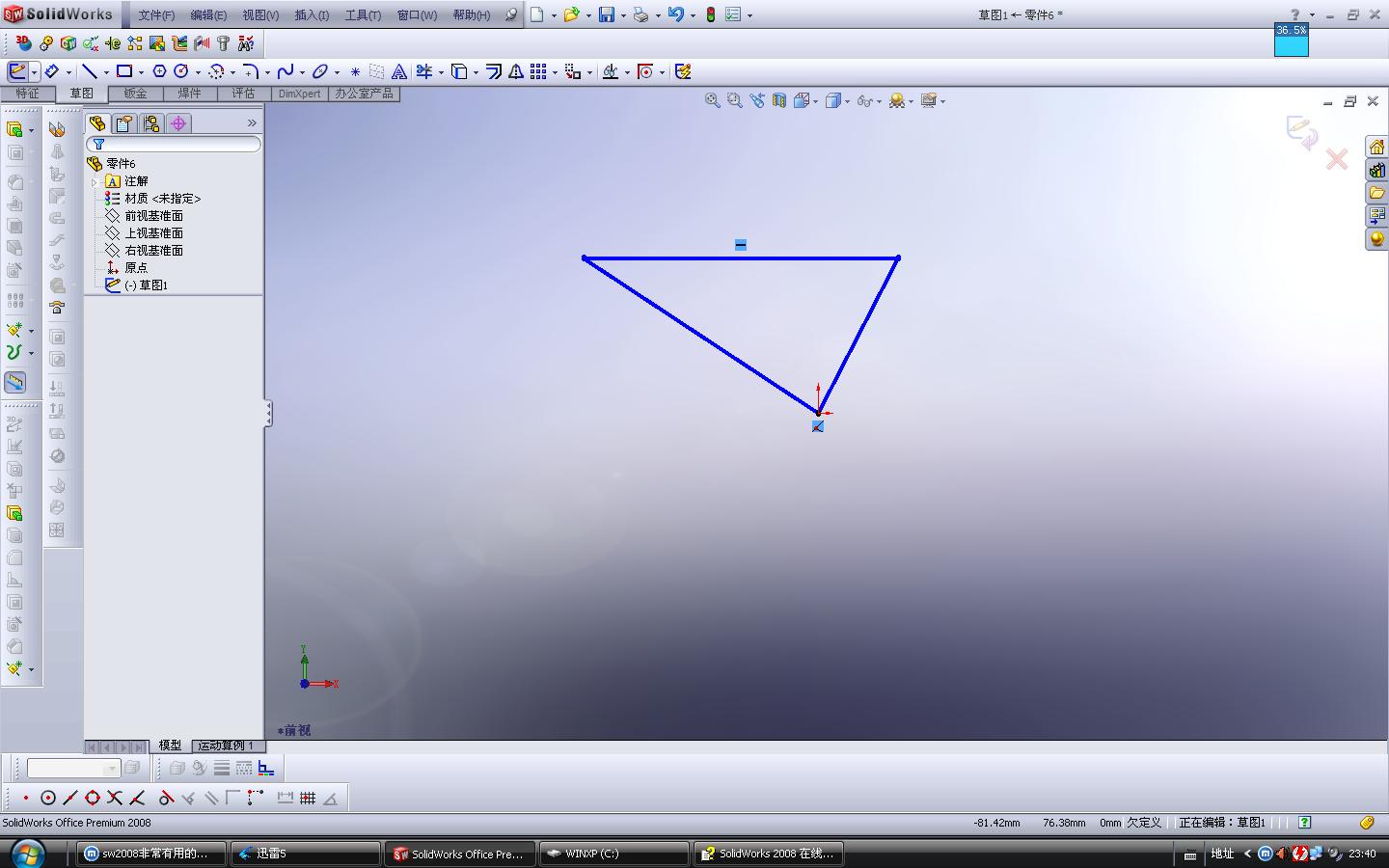Image resolution: width=1389 pixels, height=868 pixels.
Task: Toggle the Nearest quick snap
Action: pos(137,798)
